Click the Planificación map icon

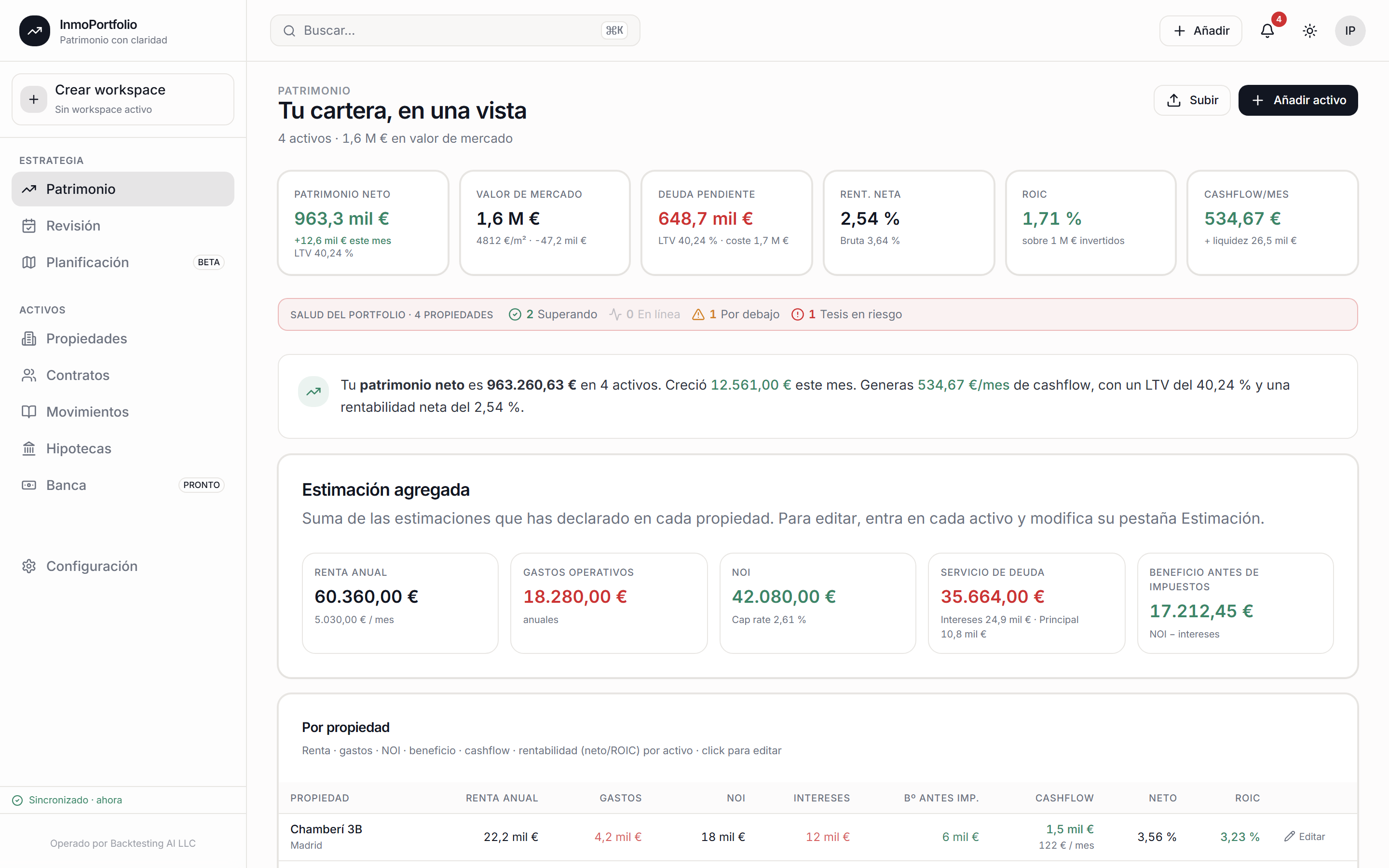(x=29, y=262)
